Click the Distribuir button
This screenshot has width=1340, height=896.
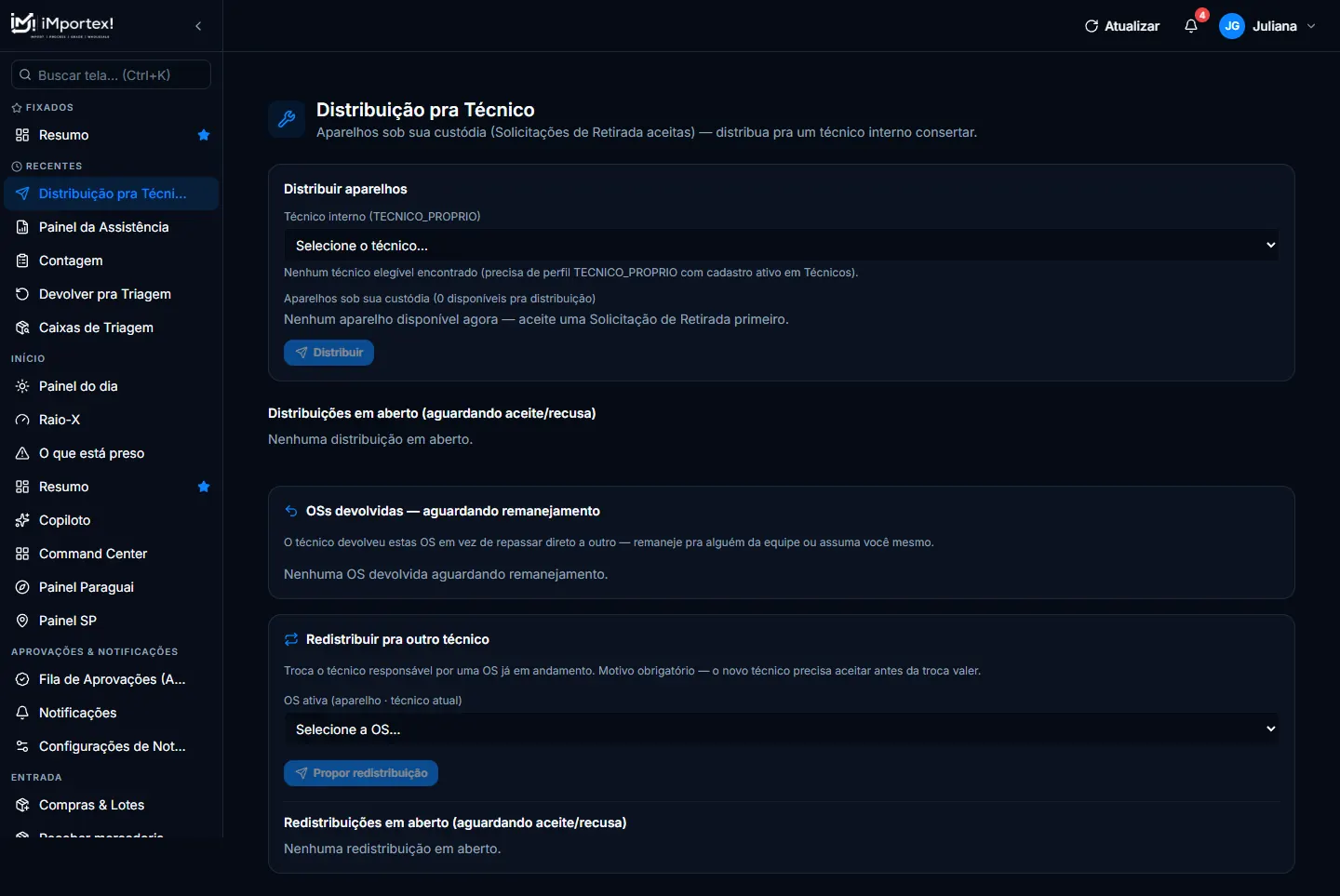[x=328, y=353]
